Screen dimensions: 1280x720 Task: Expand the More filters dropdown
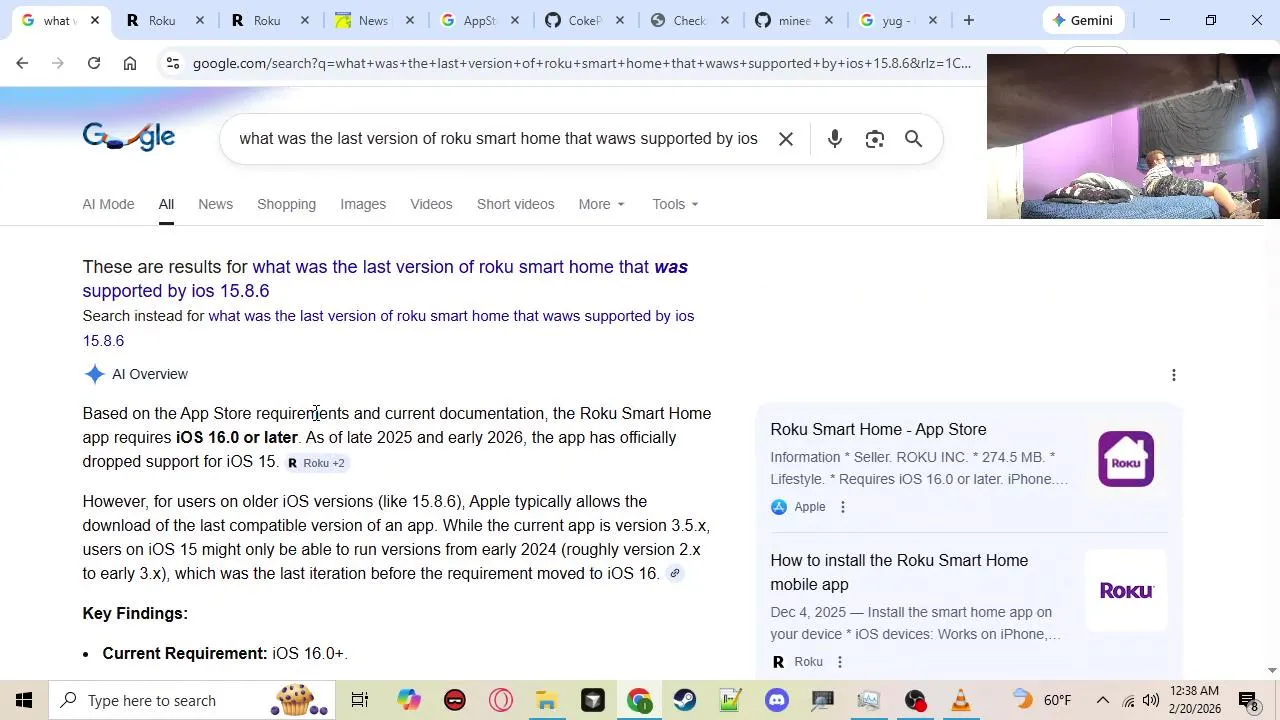pos(601,204)
